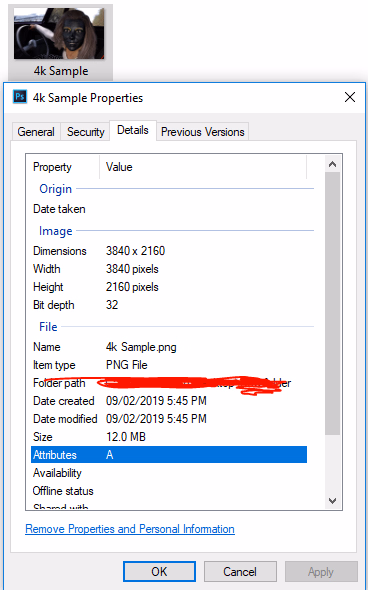Image resolution: width=368 pixels, height=590 pixels.
Task: Click the Cancel button
Action: click(x=240, y=572)
